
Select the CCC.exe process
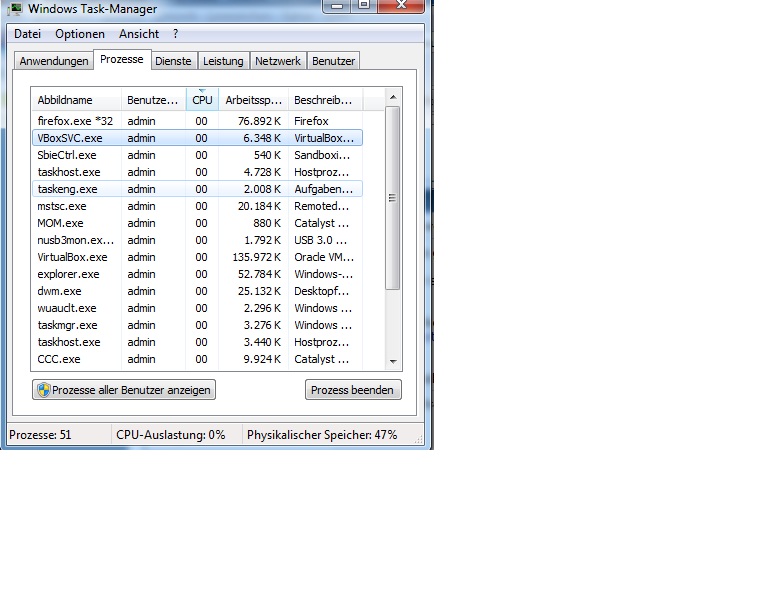[x=197, y=359]
